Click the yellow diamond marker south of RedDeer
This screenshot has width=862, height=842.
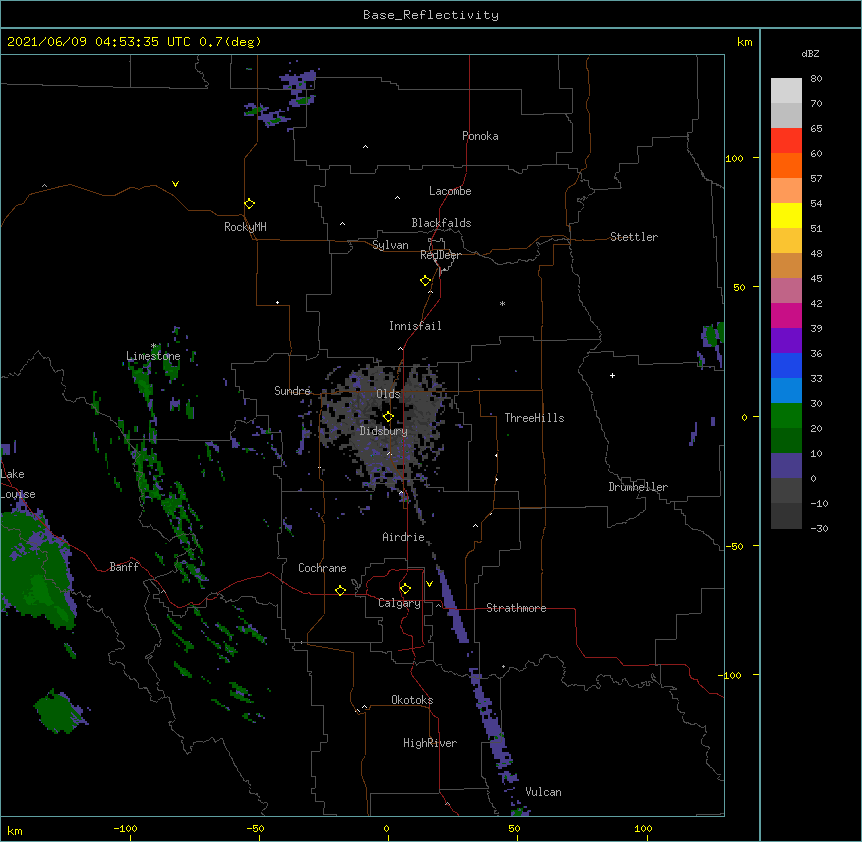[x=425, y=281]
